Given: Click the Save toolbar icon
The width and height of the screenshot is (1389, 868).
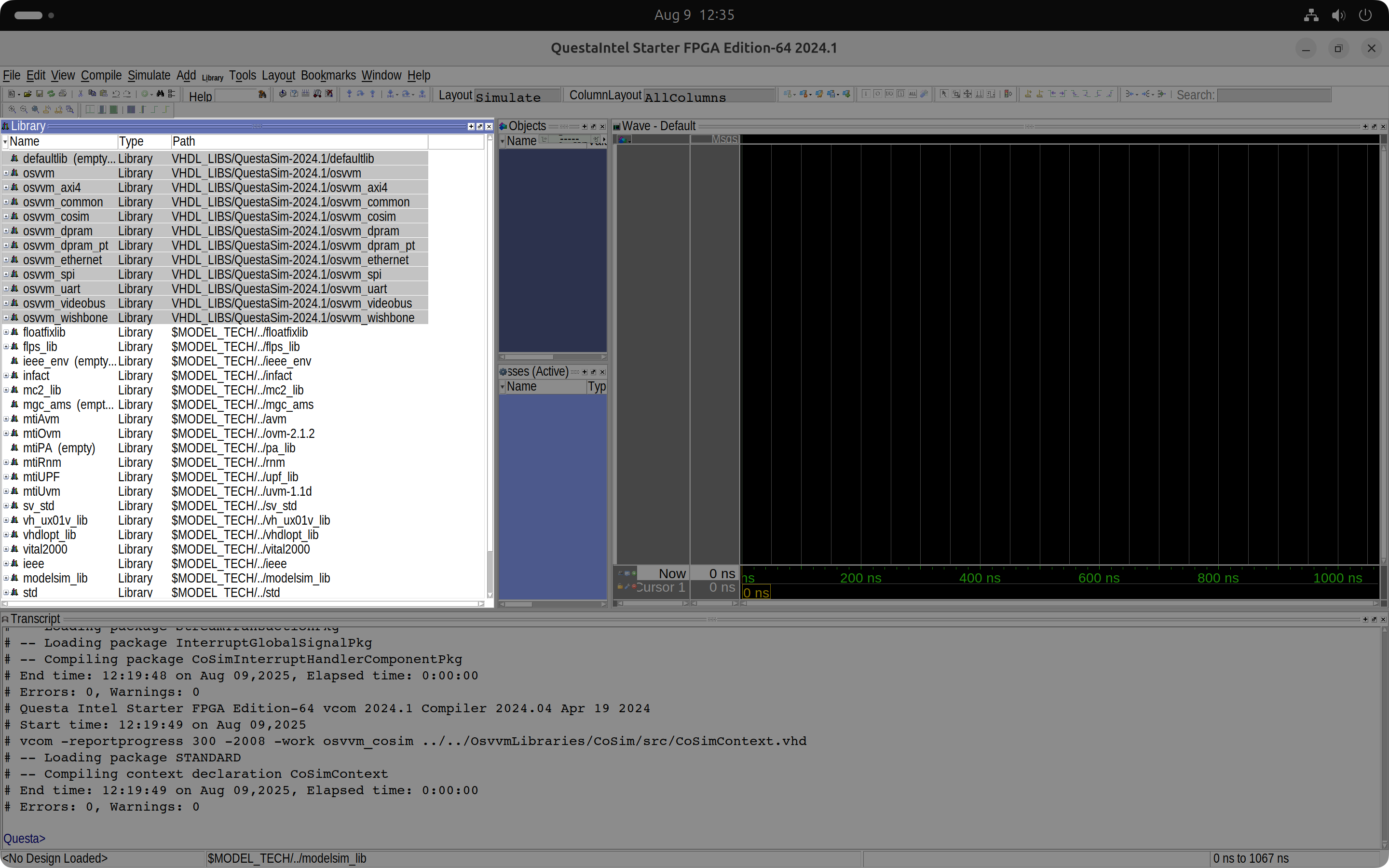Looking at the screenshot, I should (39, 94).
